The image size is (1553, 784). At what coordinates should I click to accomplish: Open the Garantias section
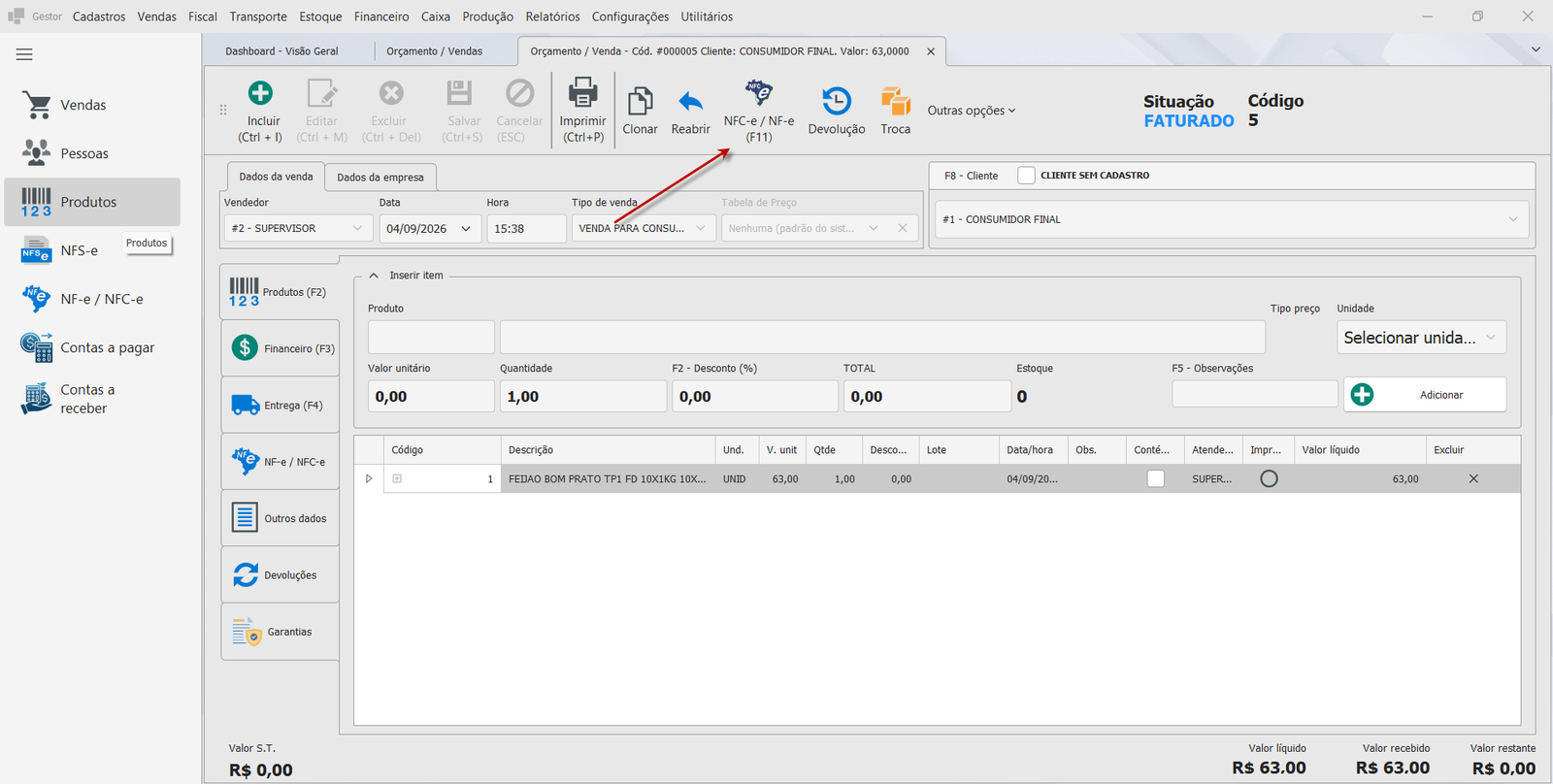281,632
